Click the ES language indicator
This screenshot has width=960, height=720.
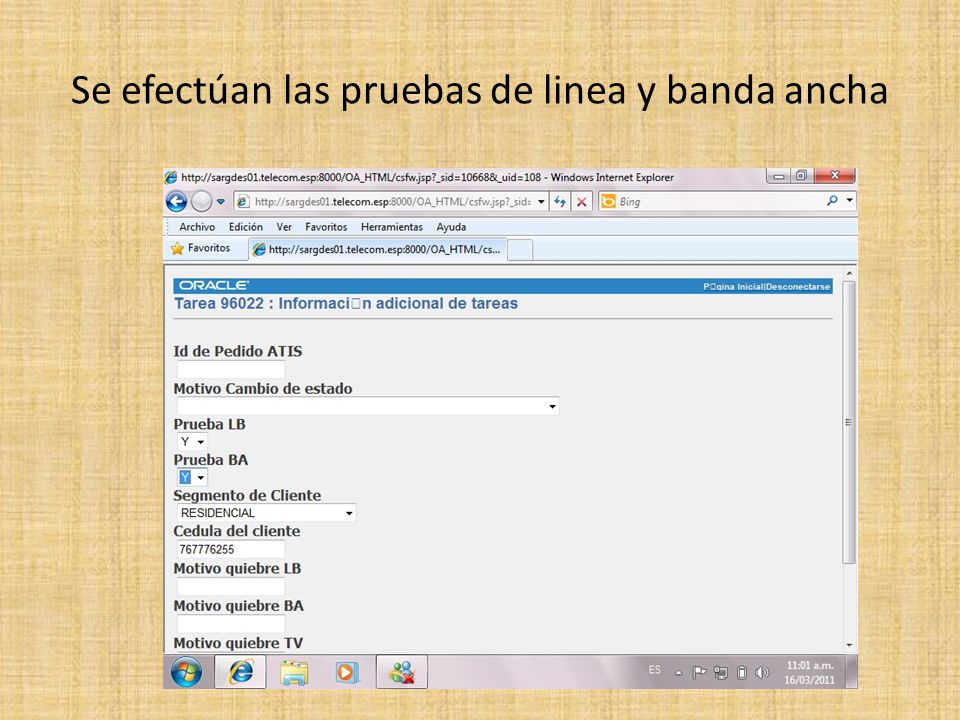point(654,670)
